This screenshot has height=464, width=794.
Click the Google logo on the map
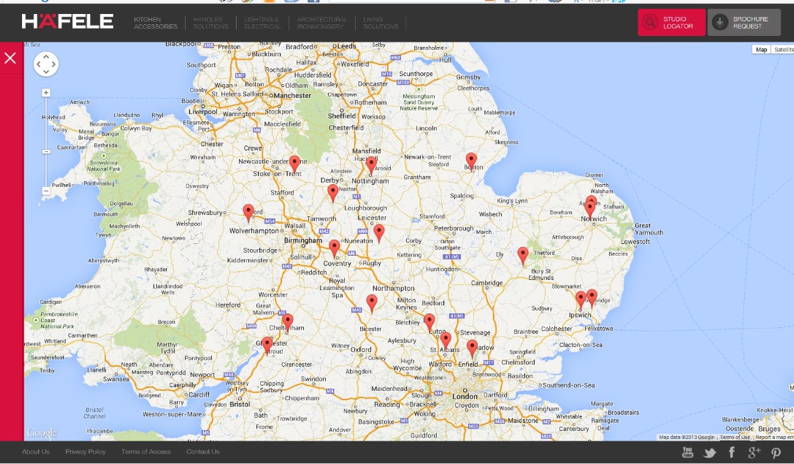(x=42, y=433)
